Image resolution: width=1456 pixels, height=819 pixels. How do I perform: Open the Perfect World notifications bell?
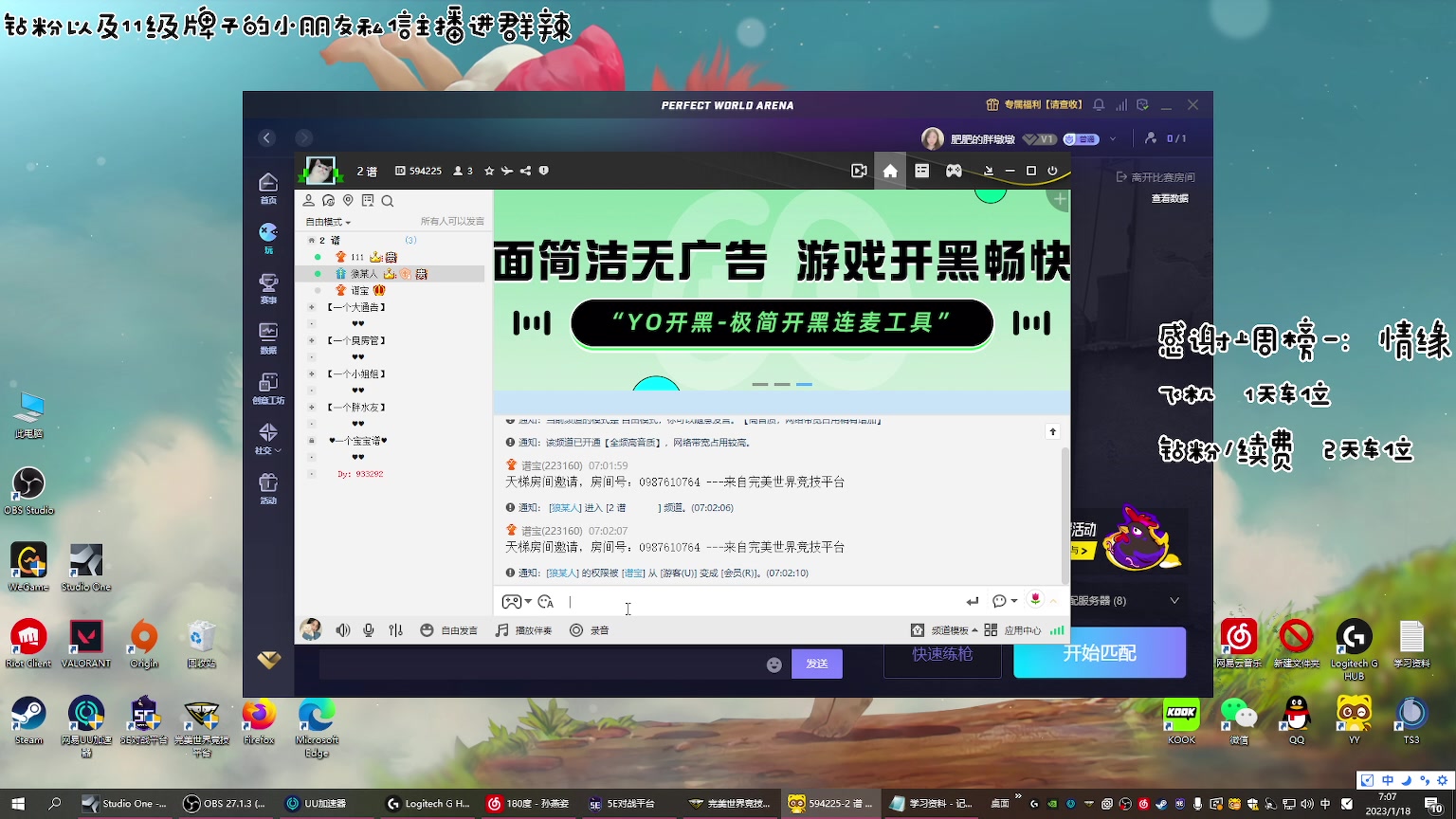[x=1099, y=105]
